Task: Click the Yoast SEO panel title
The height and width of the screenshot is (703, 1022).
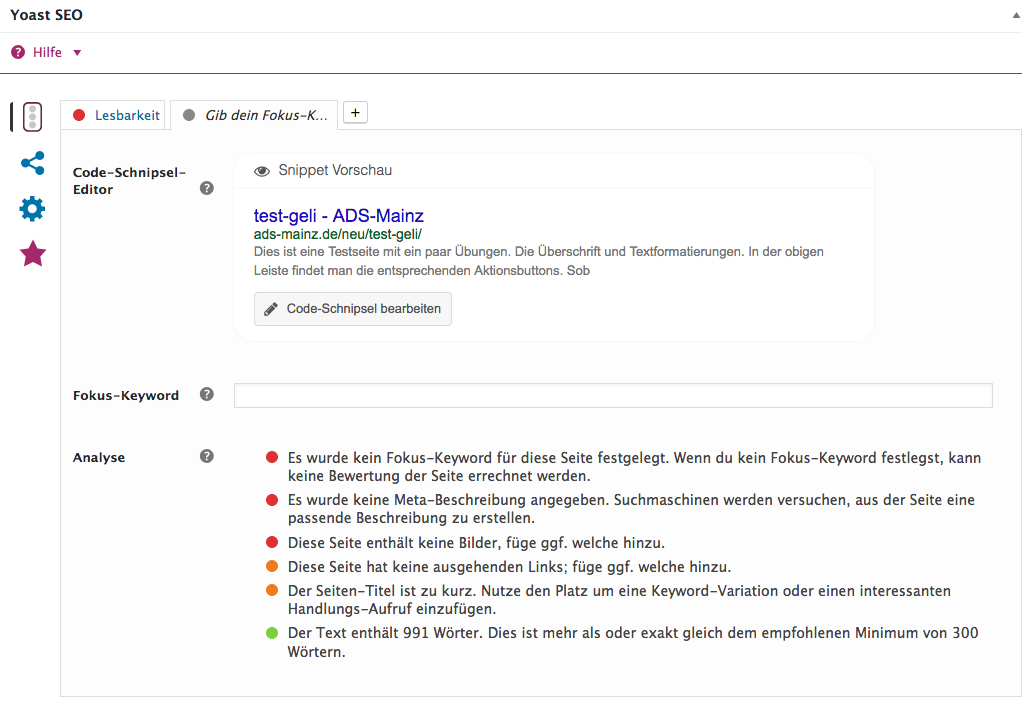Action: point(46,15)
